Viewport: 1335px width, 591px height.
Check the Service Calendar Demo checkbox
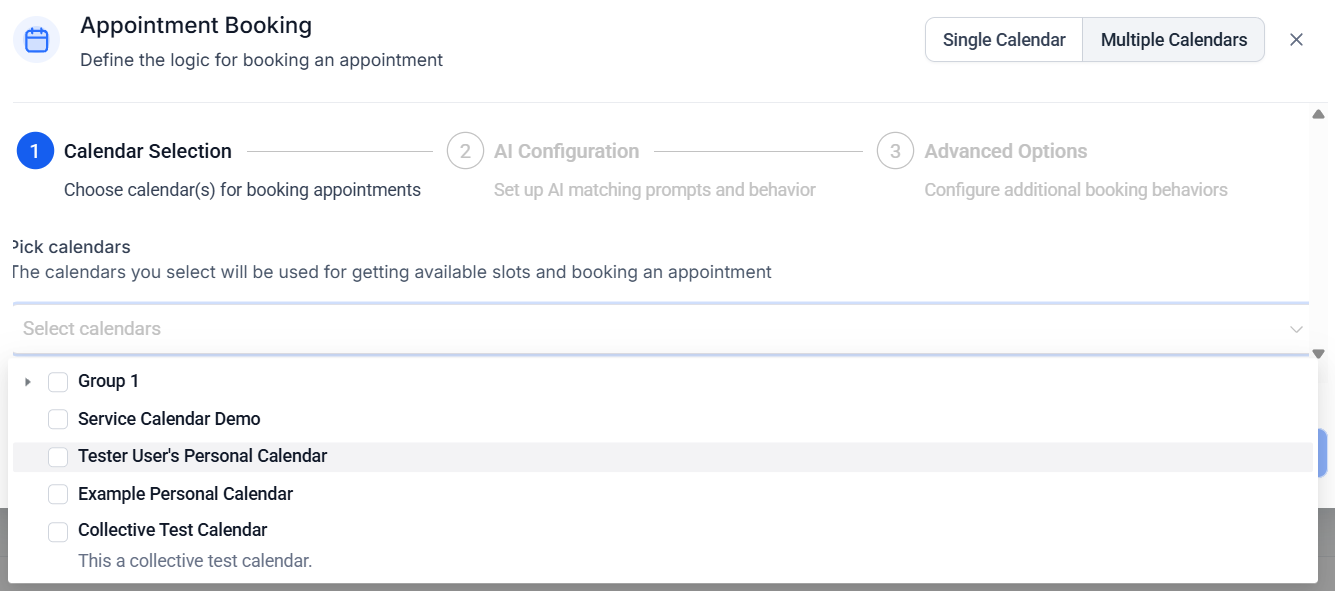click(57, 419)
